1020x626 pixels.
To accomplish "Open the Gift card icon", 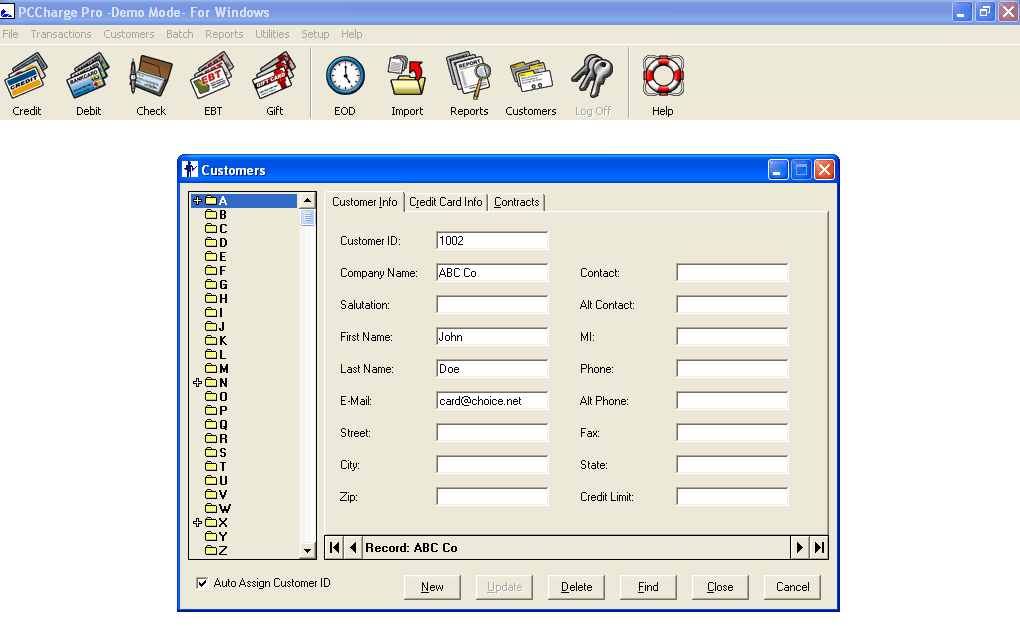I will click(x=275, y=84).
